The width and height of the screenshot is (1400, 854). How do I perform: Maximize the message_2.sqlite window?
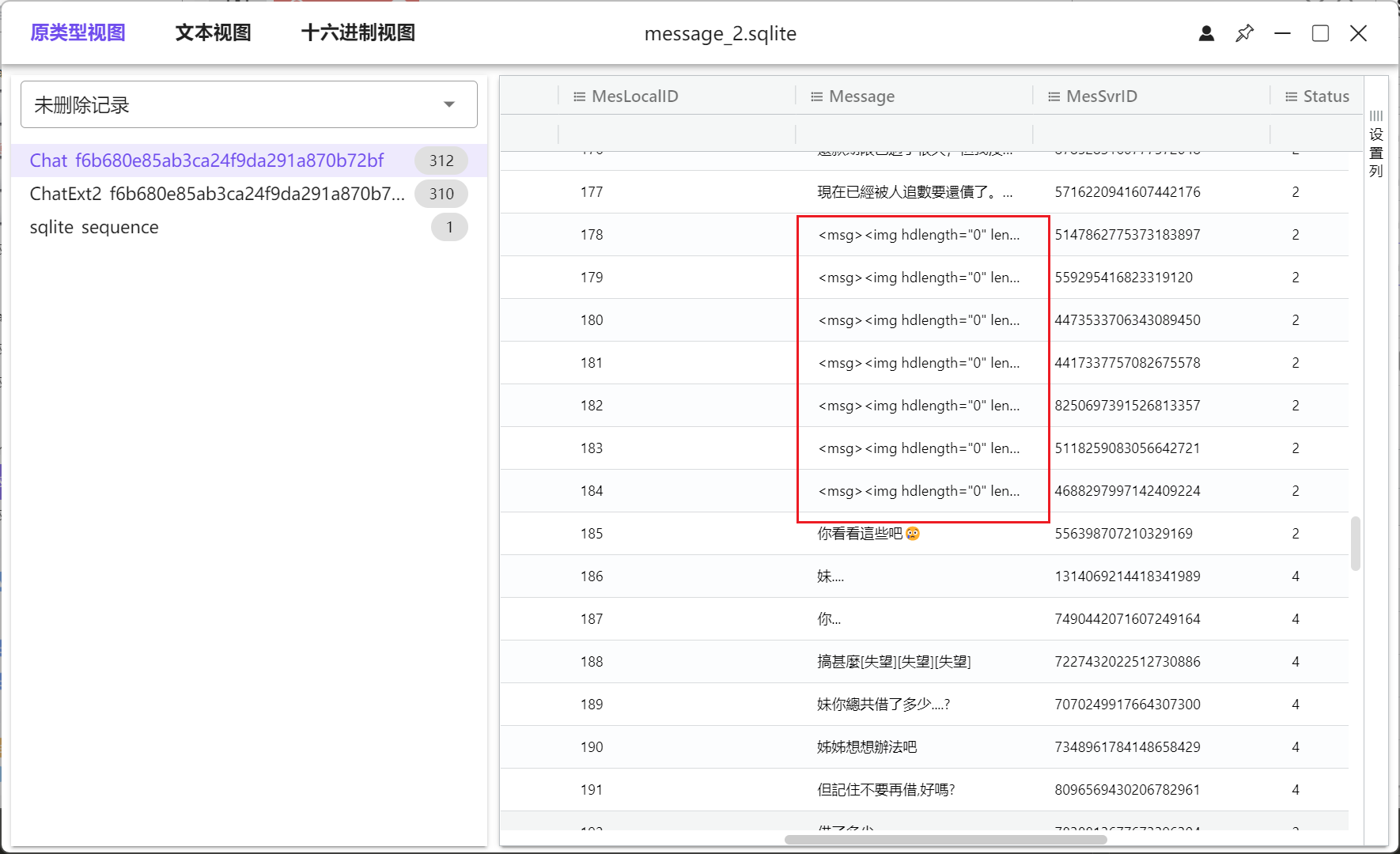pyautogui.click(x=1320, y=33)
